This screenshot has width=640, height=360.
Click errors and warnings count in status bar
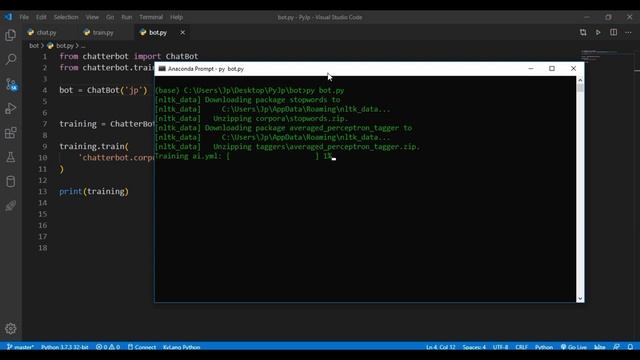(108, 347)
